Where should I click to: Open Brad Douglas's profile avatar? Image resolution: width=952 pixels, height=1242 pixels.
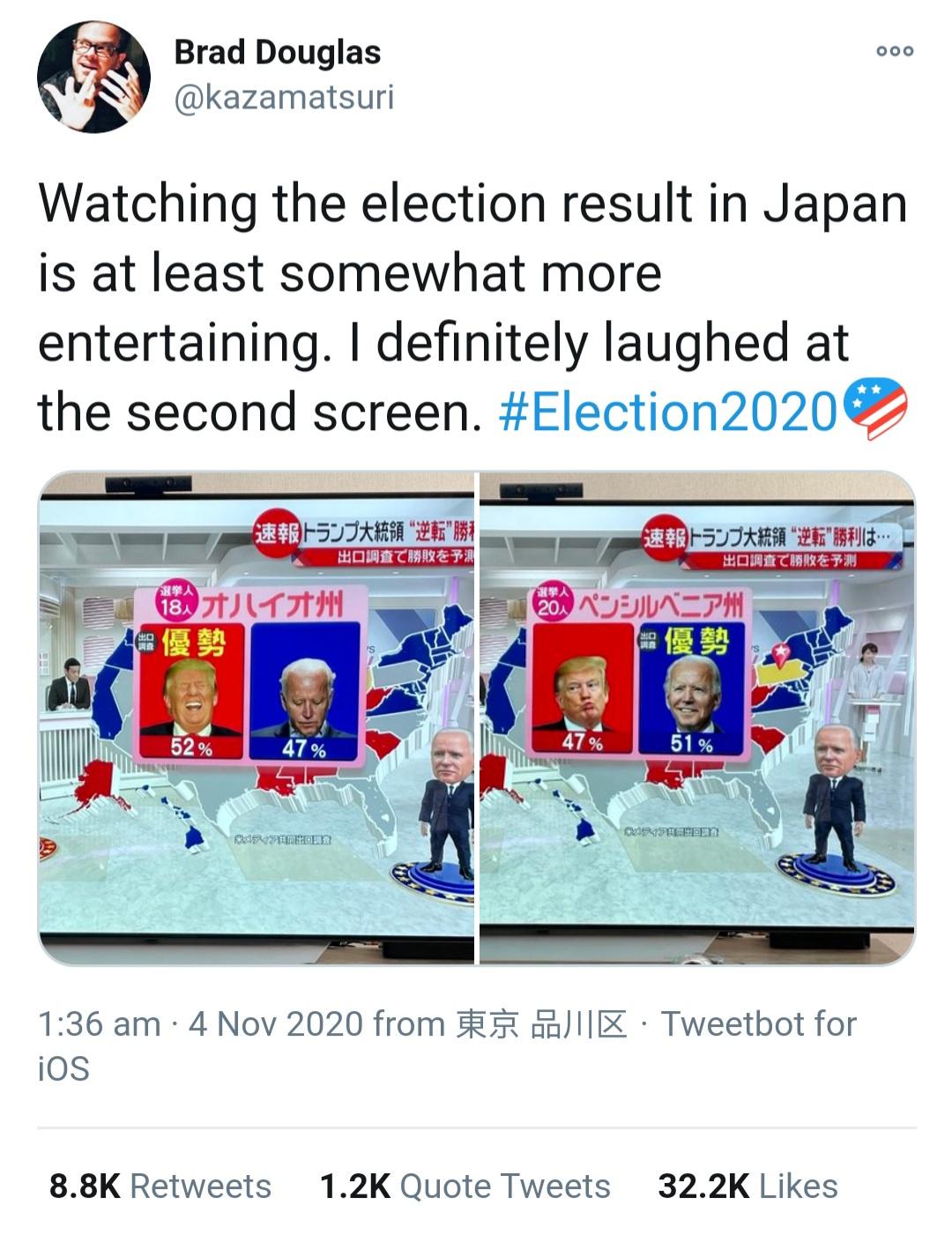(x=93, y=77)
